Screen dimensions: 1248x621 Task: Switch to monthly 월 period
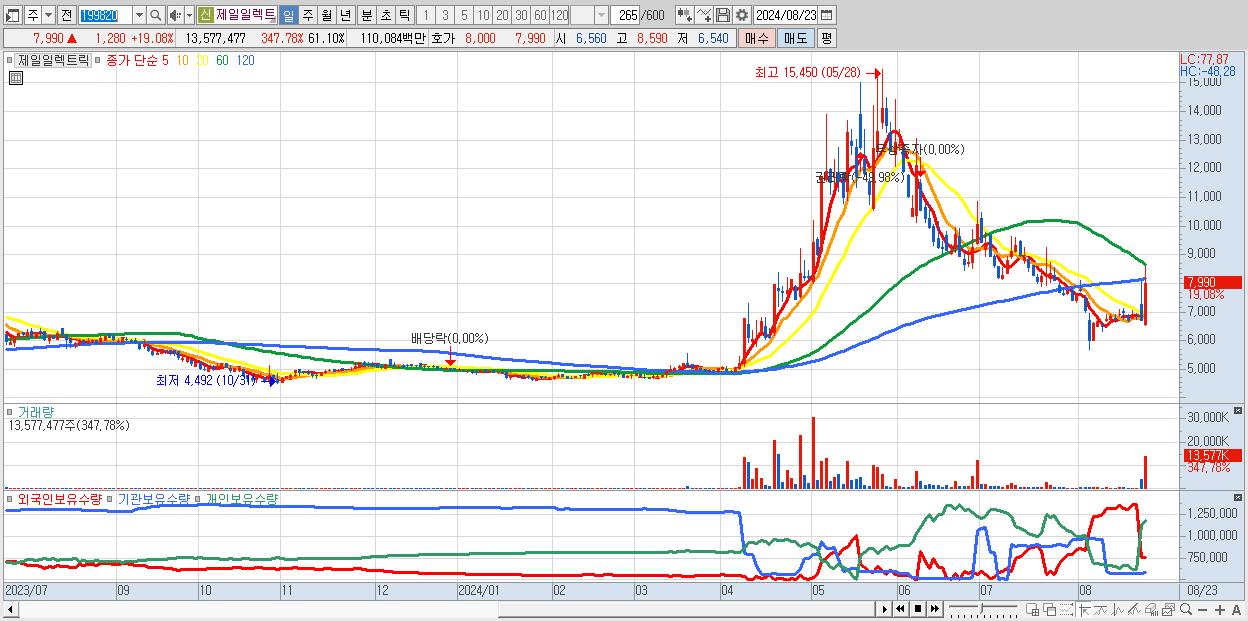[326, 15]
